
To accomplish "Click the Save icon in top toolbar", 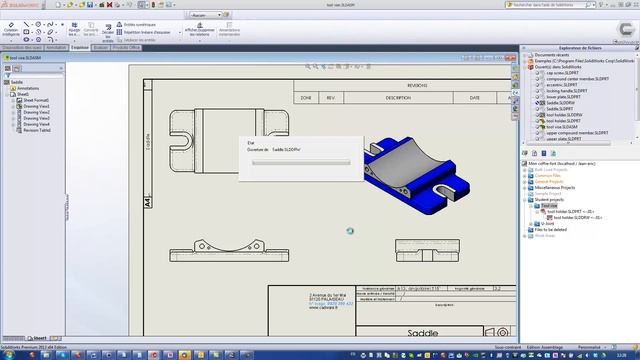I will [x=90, y=5].
